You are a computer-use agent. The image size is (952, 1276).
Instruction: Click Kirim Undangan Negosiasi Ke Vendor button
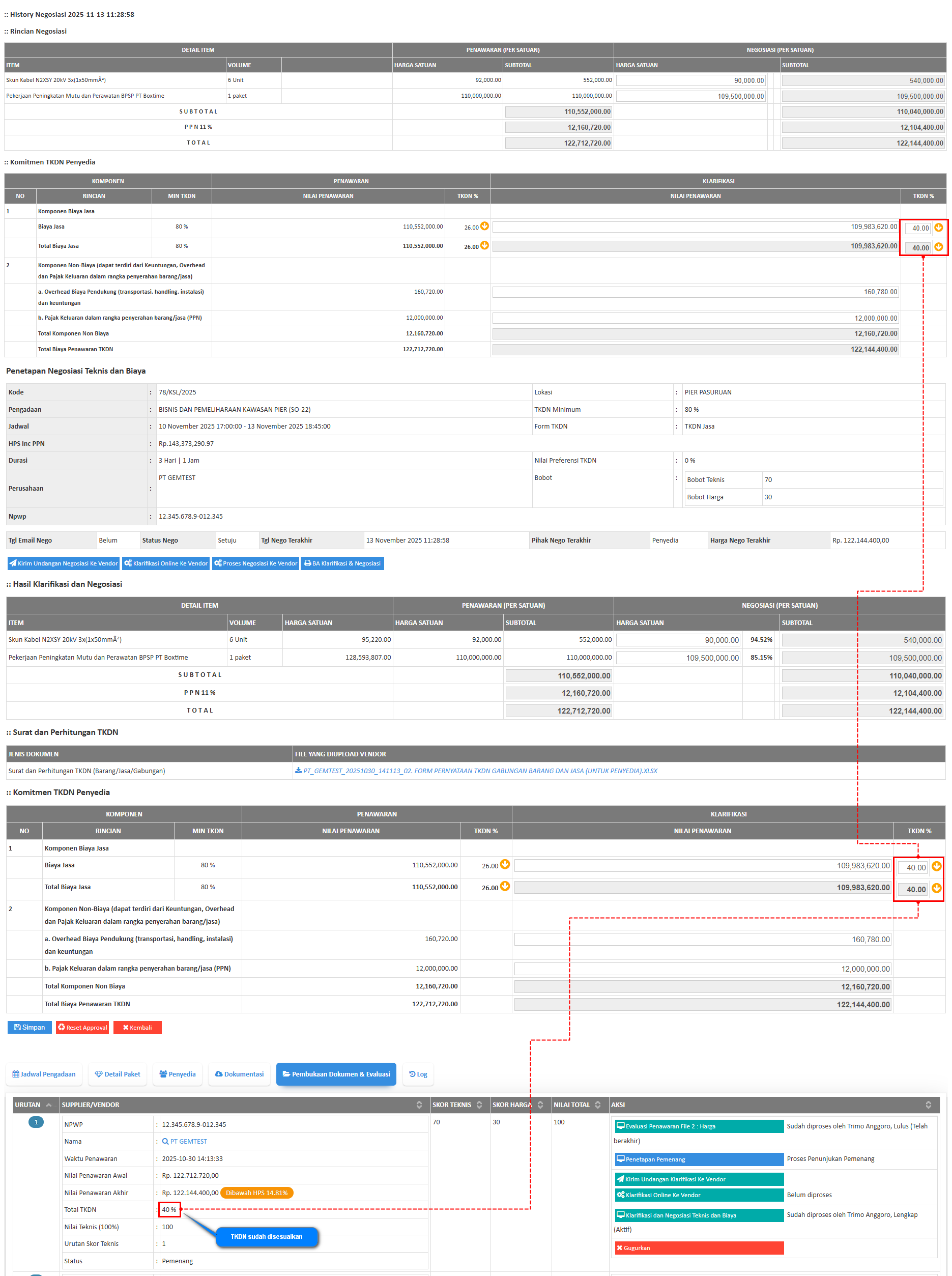(x=64, y=563)
